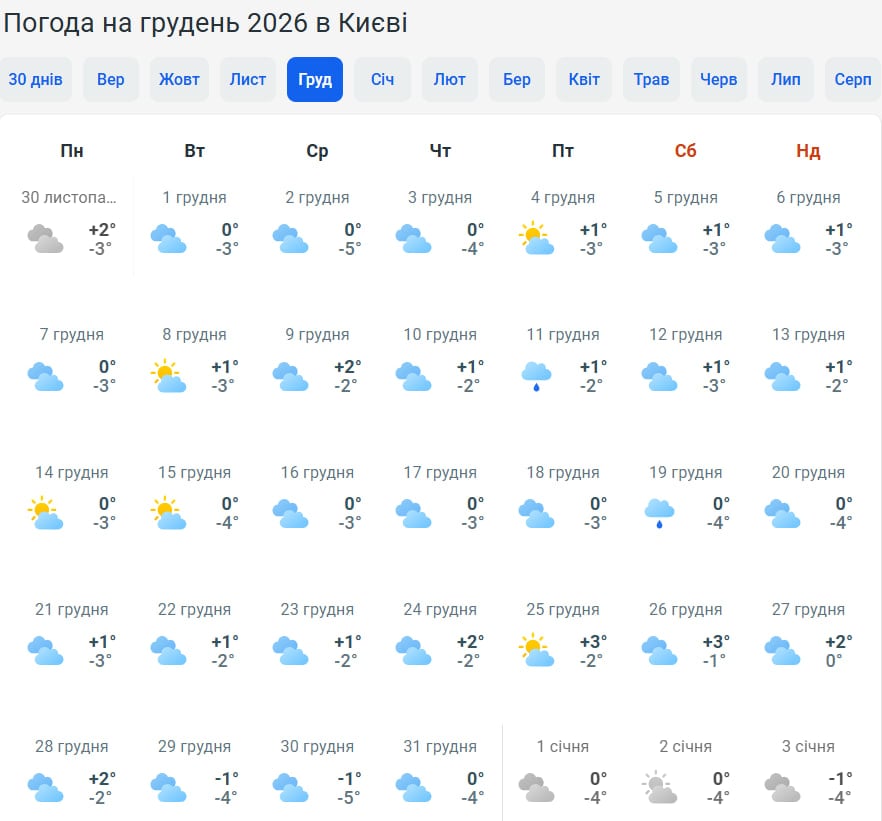Viewport: 882px width, 821px height.
Task: Open the 29 грудня day forecast
Action: pyautogui.click(x=194, y=772)
